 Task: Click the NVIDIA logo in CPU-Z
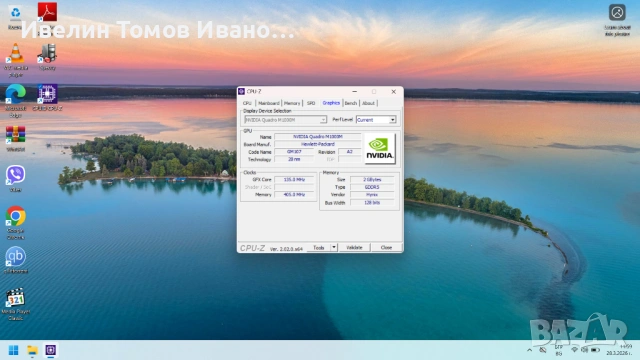tap(380, 149)
